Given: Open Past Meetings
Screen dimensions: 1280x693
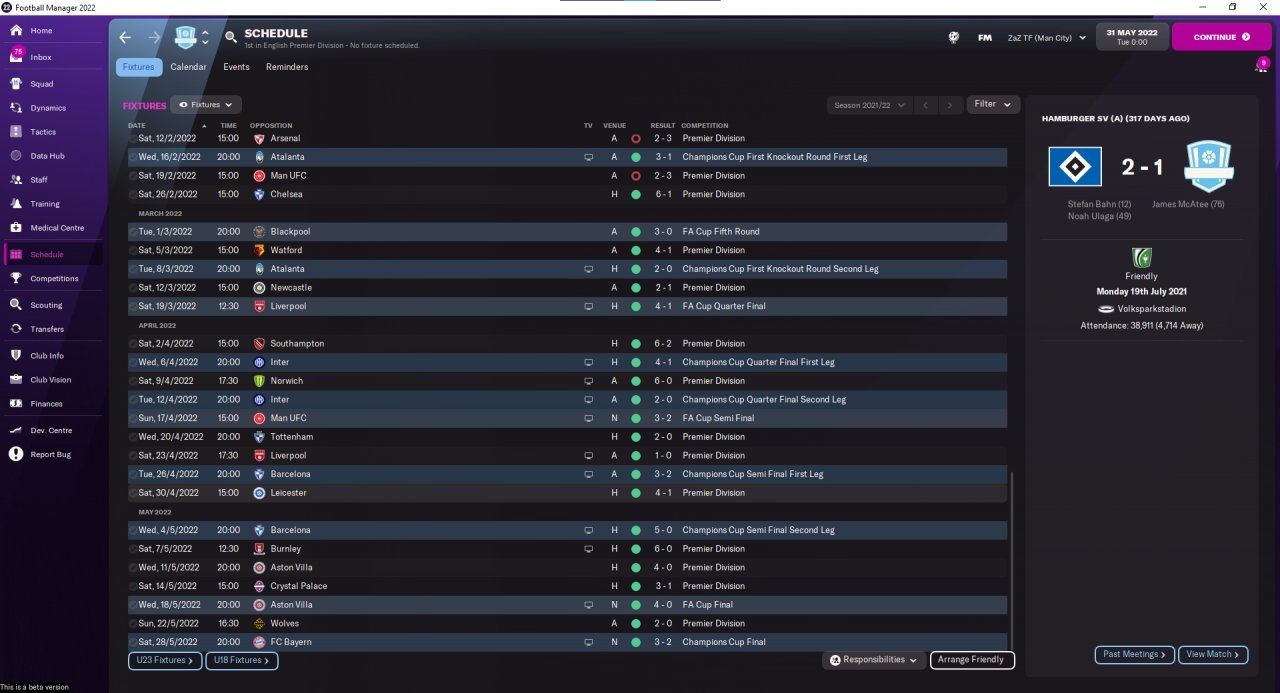Looking at the screenshot, I should 1135,654.
